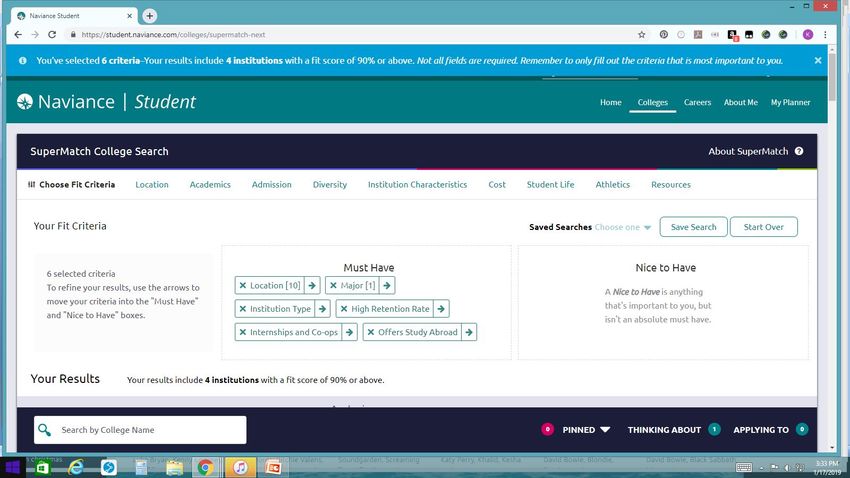850x478 pixels.
Task: Move Major [1] using its arrow button
Action: pyautogui.click(x=387, y=285)
